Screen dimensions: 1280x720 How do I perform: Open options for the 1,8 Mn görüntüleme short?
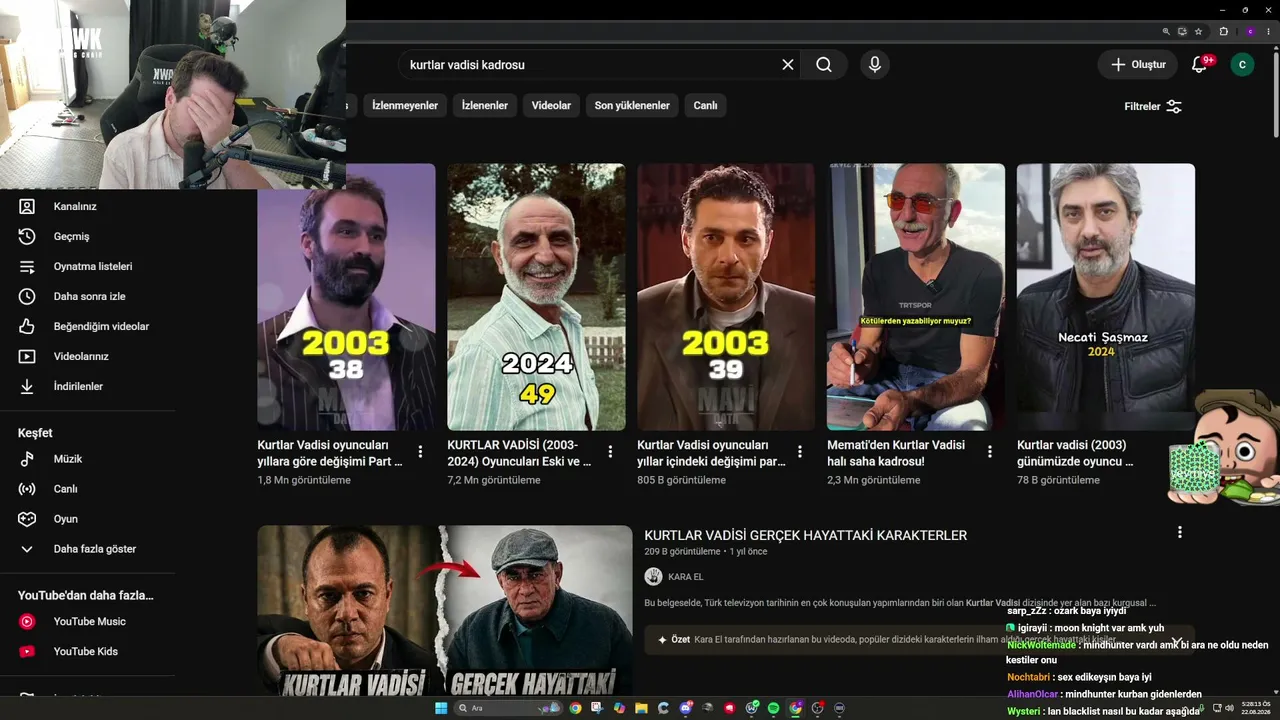point(420,452)
